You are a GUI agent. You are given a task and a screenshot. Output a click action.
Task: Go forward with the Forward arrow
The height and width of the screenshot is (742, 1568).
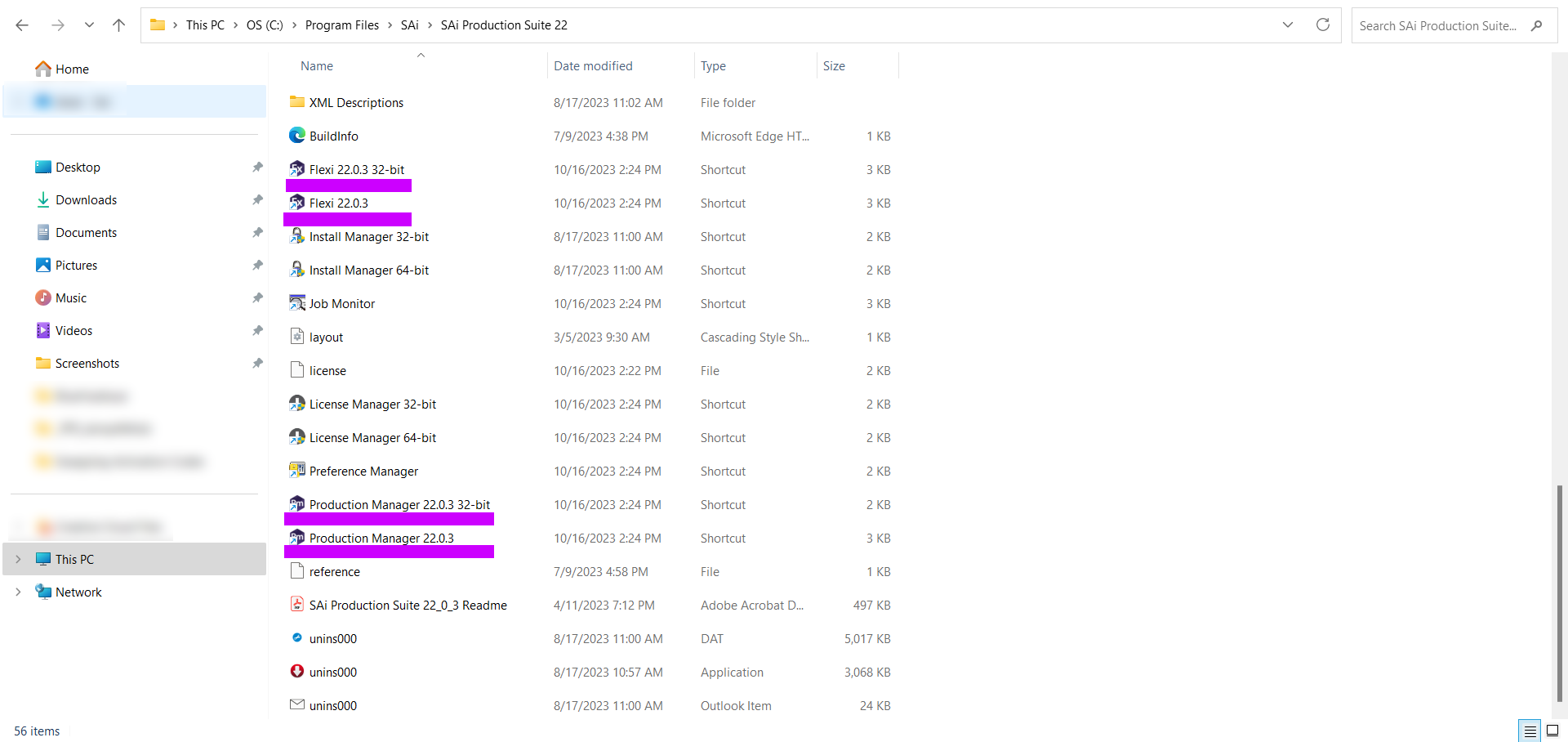tap(58, 25)
